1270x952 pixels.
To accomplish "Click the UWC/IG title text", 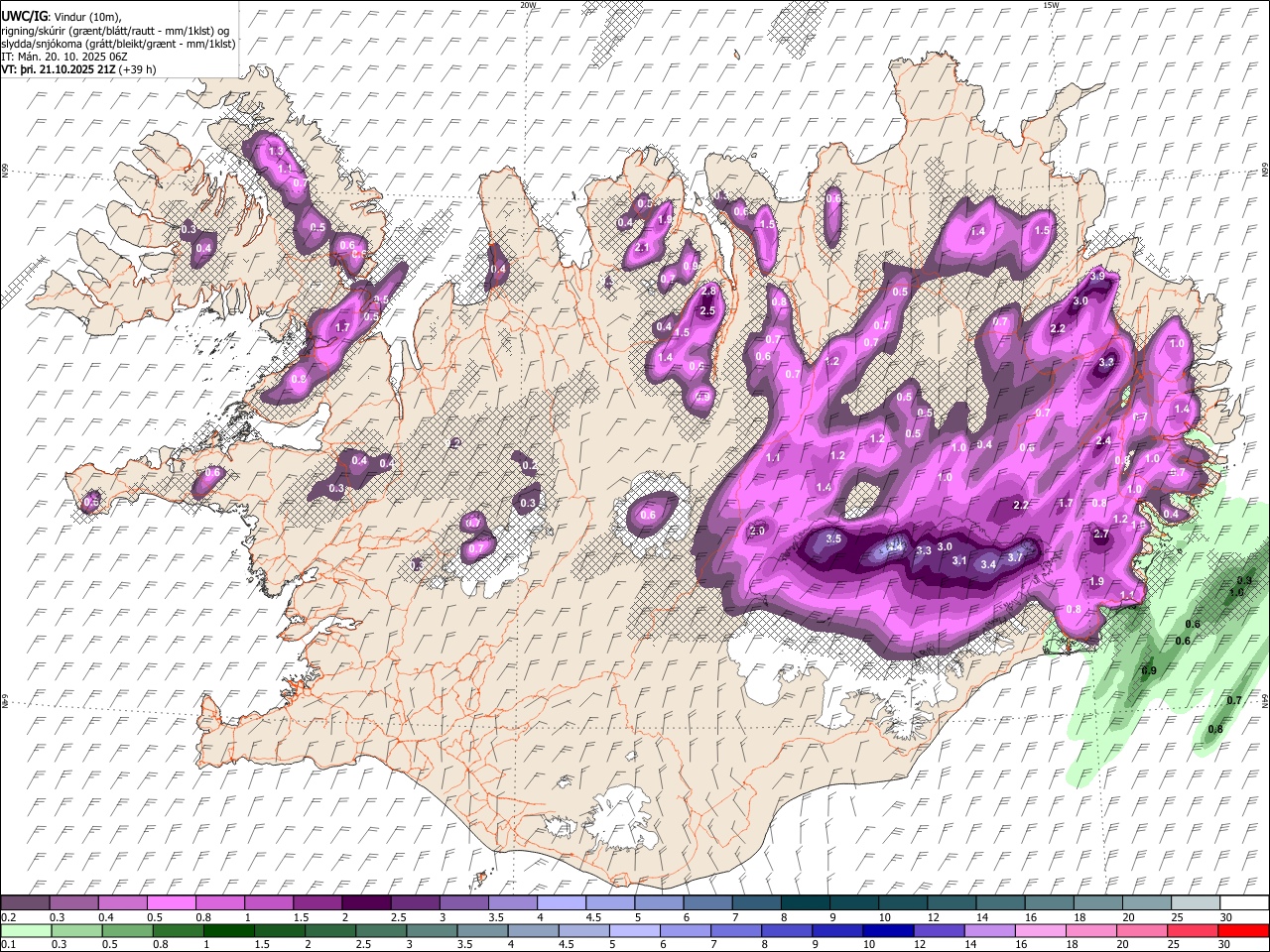I will click(x=23, y=15).
